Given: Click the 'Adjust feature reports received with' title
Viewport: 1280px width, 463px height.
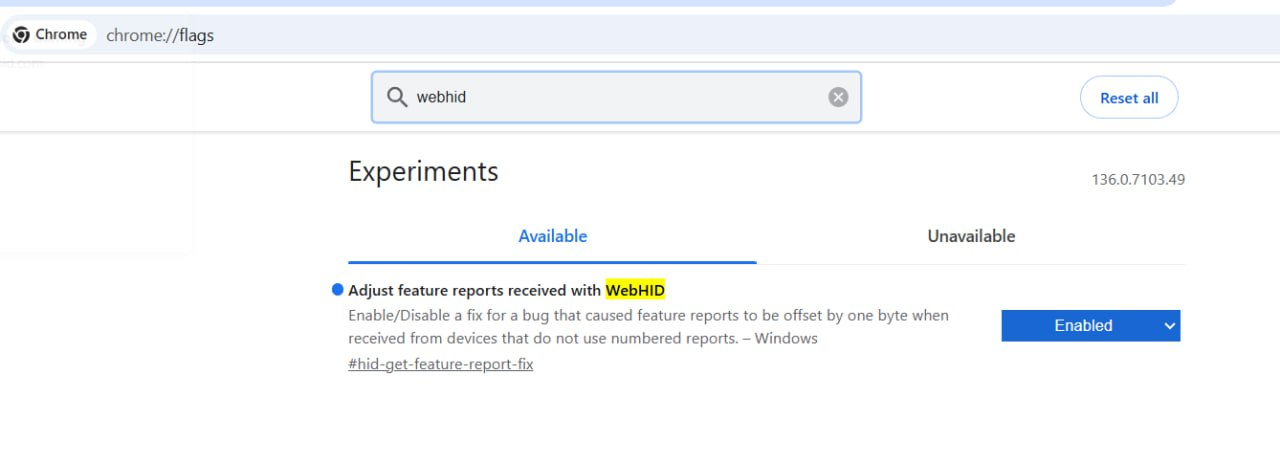Looking at the screenshot, I should click(x=475, y=290).
